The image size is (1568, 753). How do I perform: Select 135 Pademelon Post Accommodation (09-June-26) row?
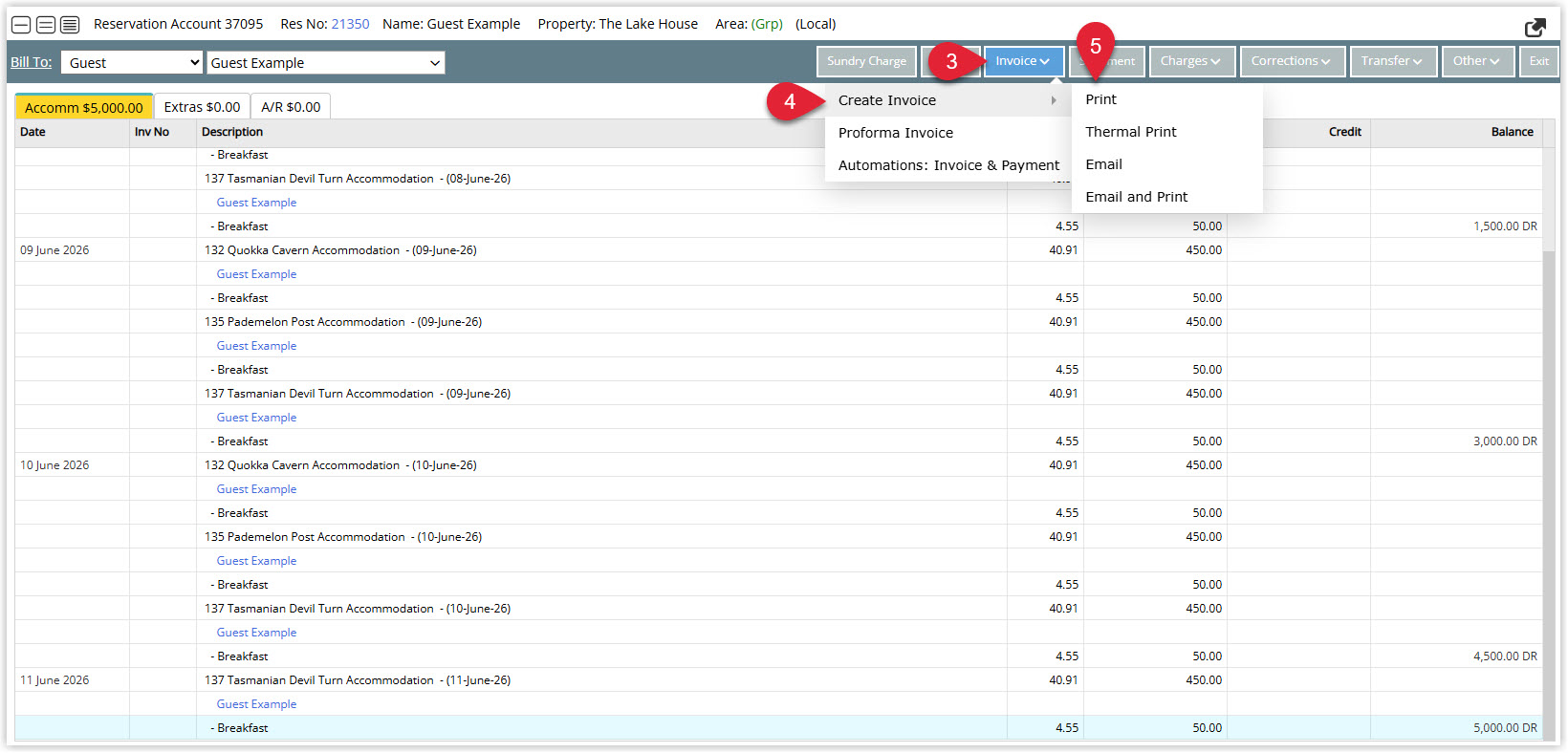click(778, 322)
